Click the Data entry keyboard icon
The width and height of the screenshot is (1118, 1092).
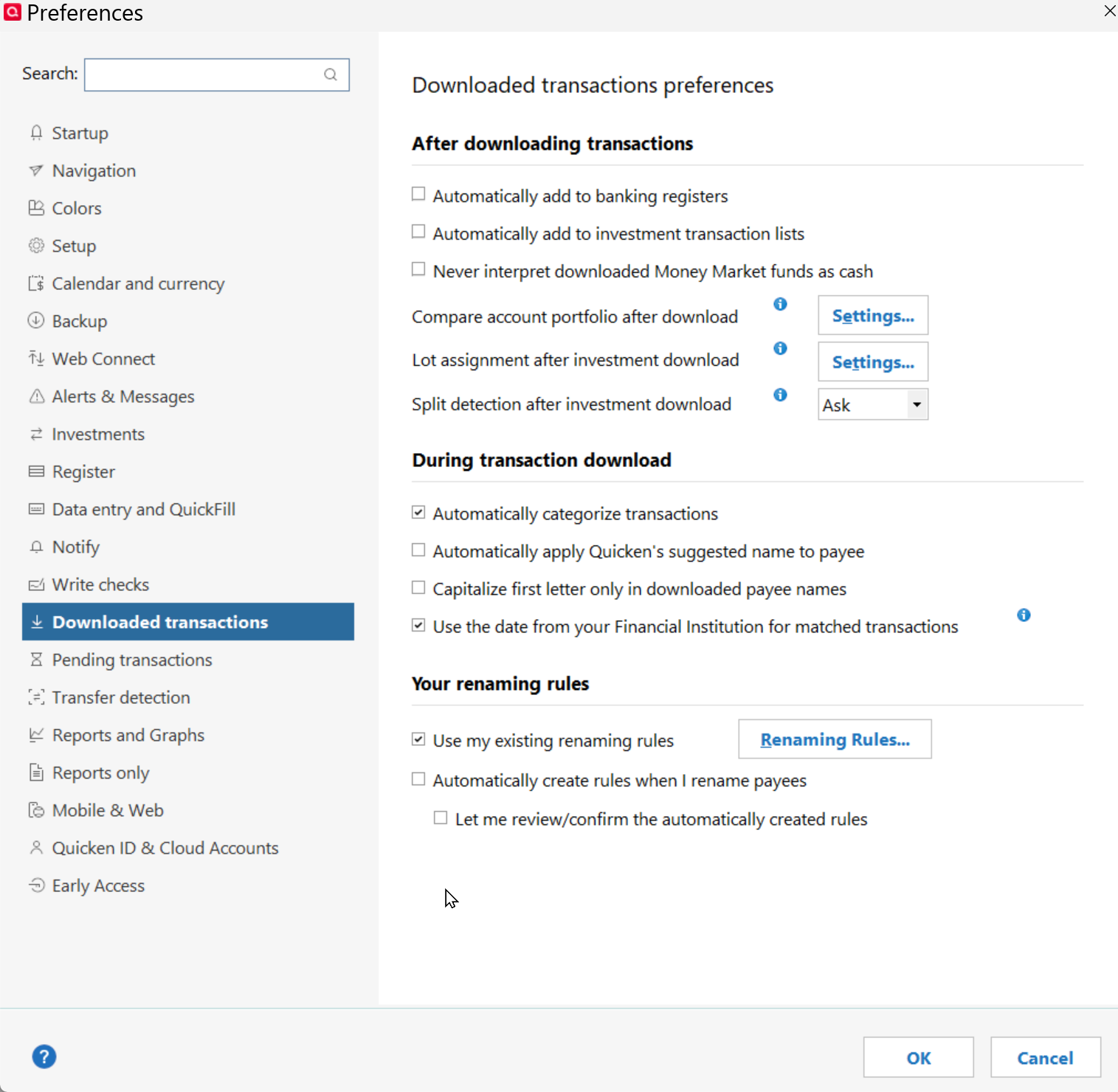tap(36, 509)
